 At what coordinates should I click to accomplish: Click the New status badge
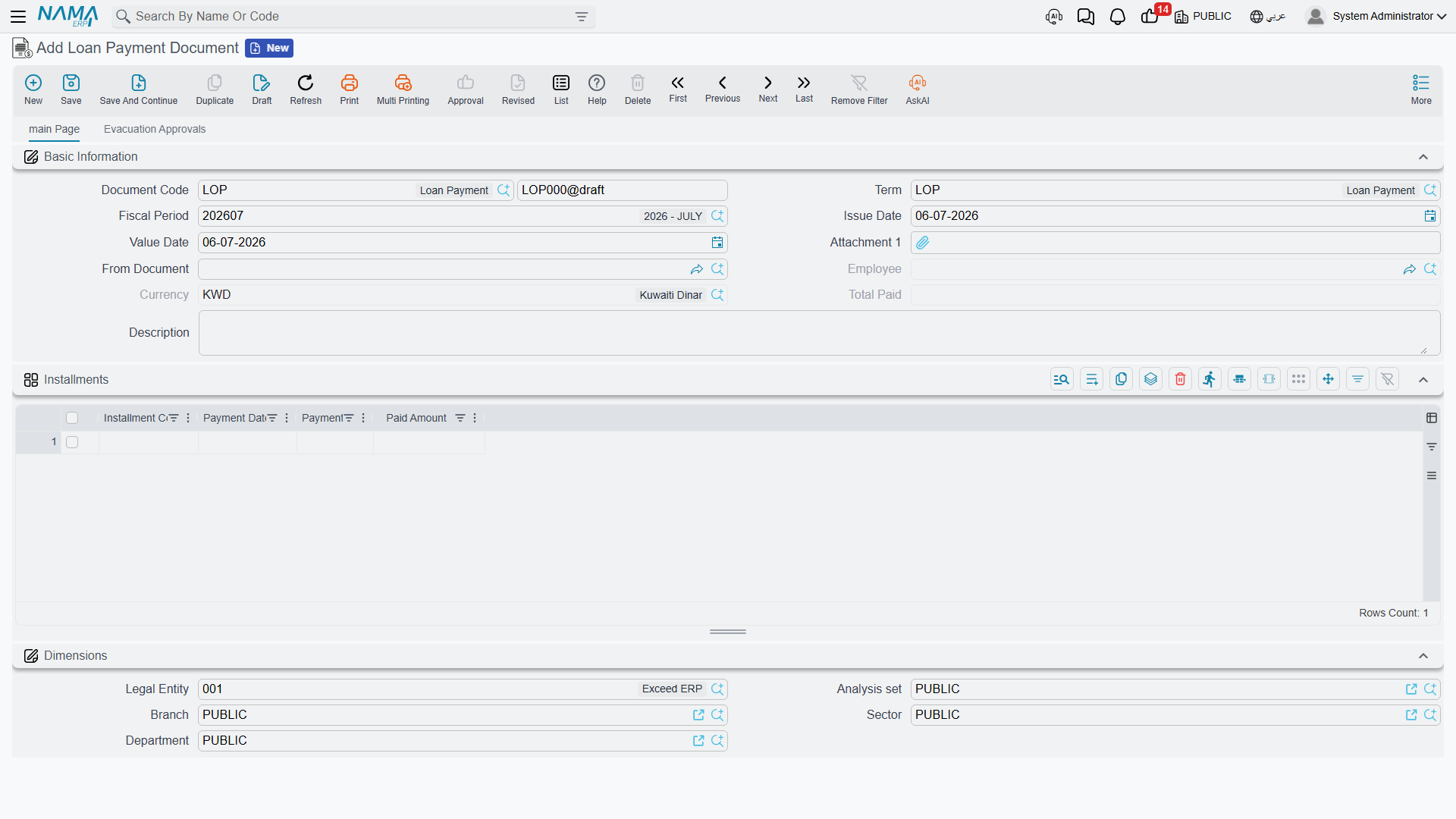click(x=269, y=48)
